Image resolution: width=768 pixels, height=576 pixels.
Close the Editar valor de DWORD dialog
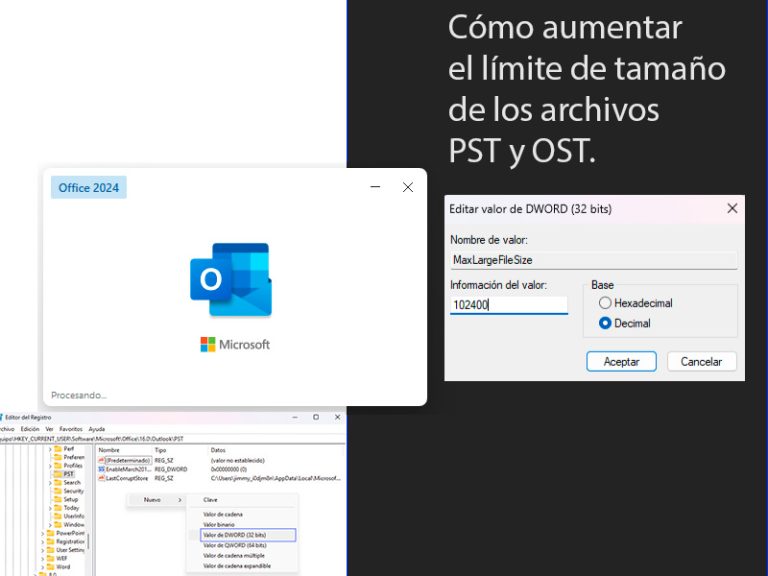point(732,208)
